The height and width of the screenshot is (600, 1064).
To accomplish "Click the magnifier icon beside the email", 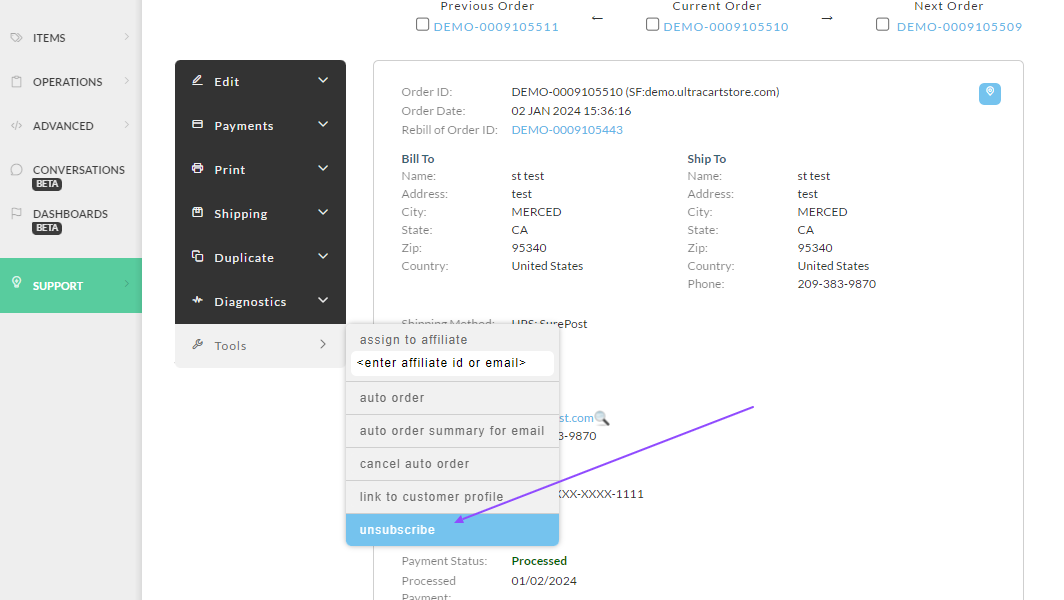I will tap(602, 418).
